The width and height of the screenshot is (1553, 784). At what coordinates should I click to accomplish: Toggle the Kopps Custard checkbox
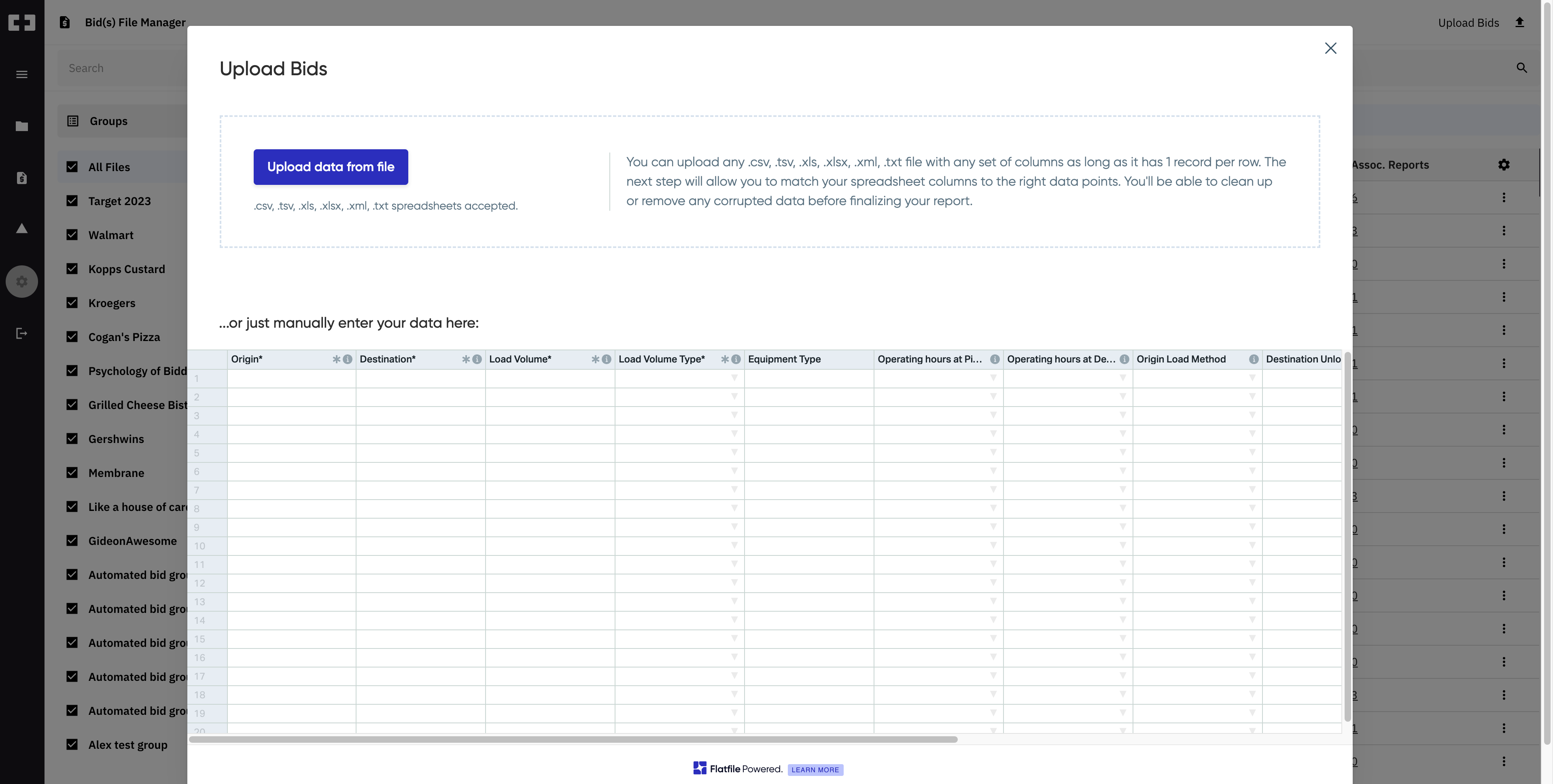click(x=72, y=269)
